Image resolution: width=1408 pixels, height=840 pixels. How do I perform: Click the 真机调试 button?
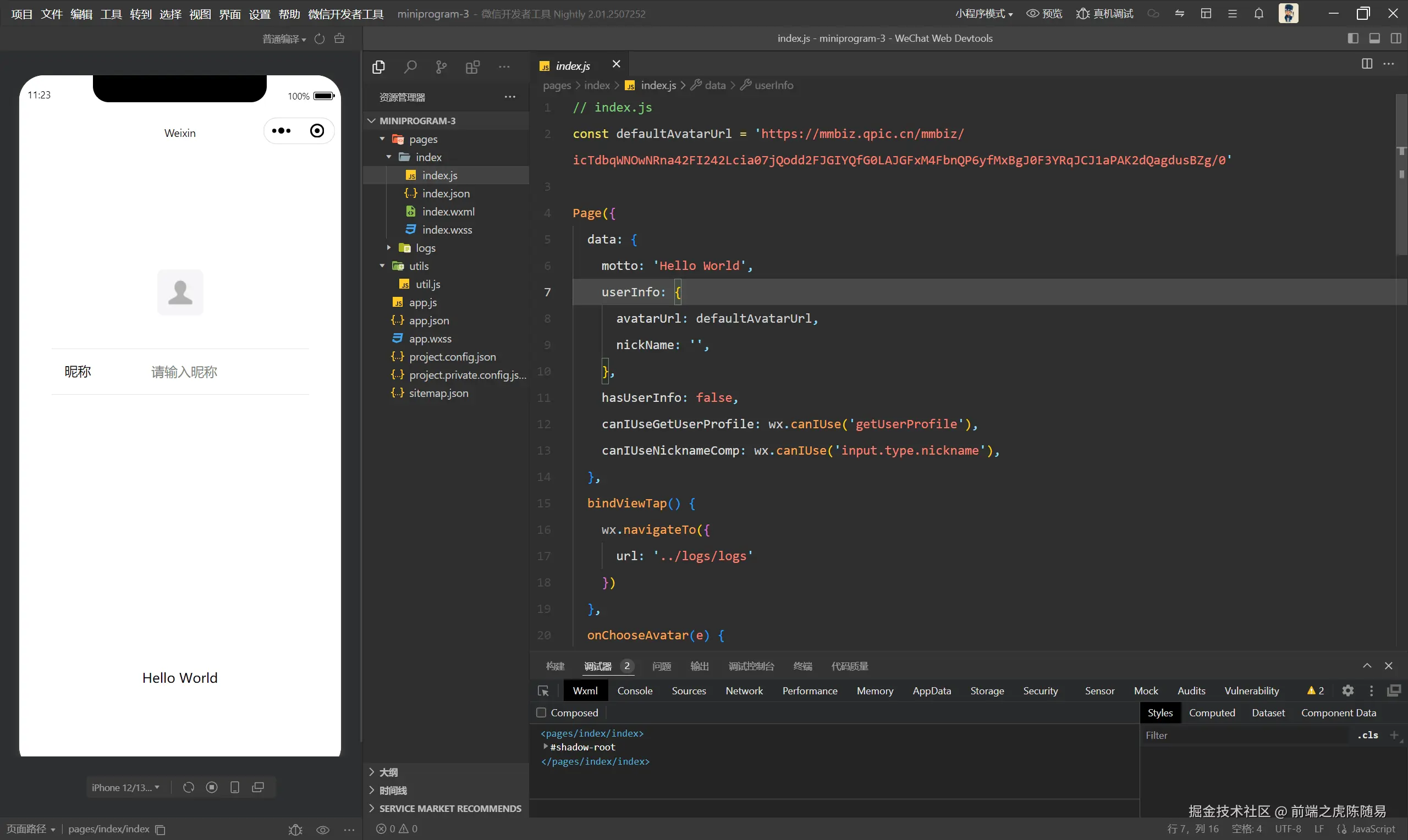(x=1104, y=14)
